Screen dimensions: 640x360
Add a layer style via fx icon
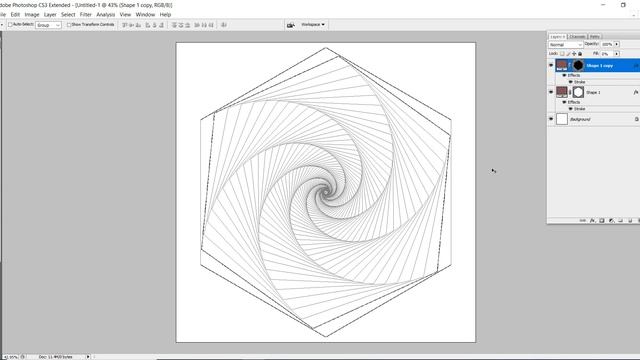coord(592,220)
